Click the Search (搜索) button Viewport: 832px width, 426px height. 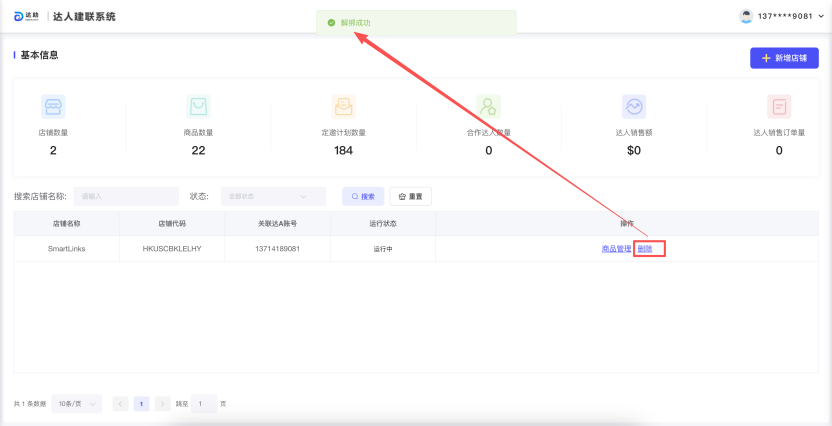363,196
